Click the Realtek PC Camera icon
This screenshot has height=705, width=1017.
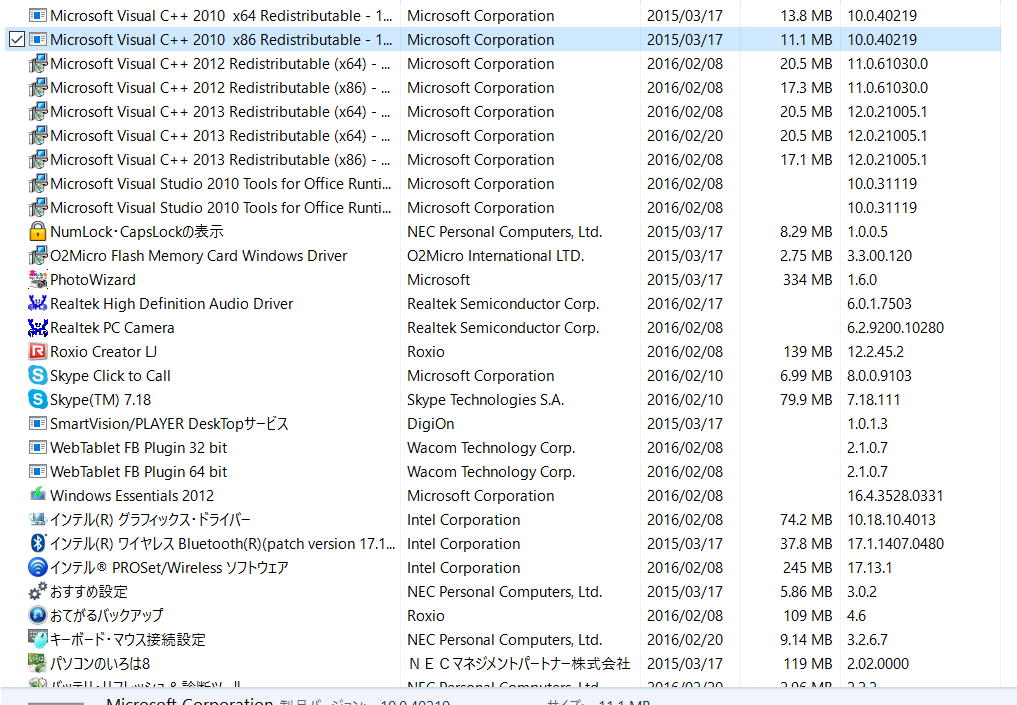tap(38, 328)
